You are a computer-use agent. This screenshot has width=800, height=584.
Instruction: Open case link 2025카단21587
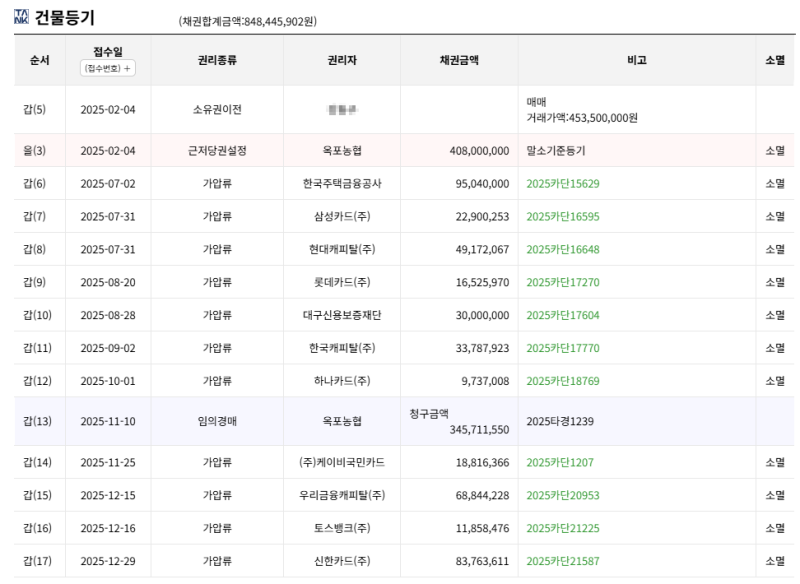coord(563,561)
